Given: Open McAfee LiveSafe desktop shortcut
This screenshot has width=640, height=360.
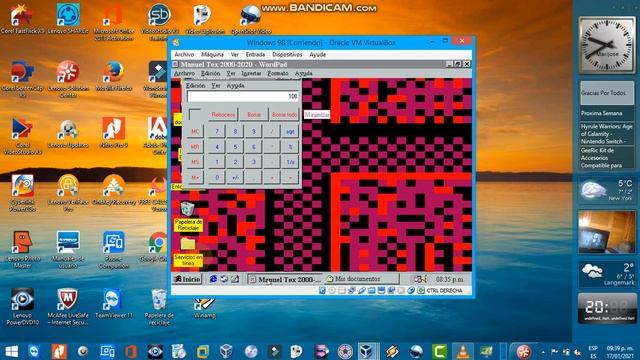Looking at the screenshot, I should tap(68, 307).
